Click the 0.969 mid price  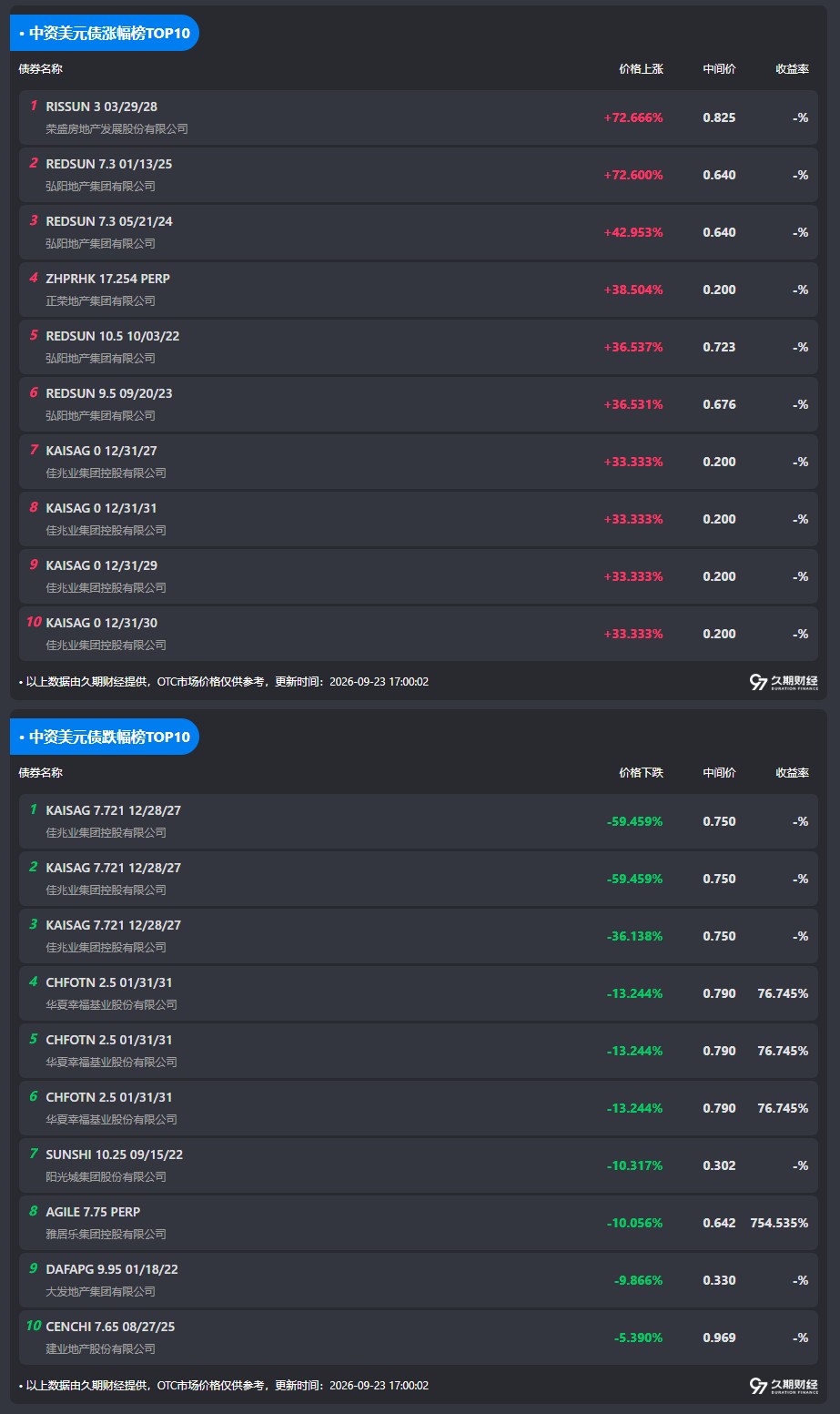click(x=719, y=1338)
